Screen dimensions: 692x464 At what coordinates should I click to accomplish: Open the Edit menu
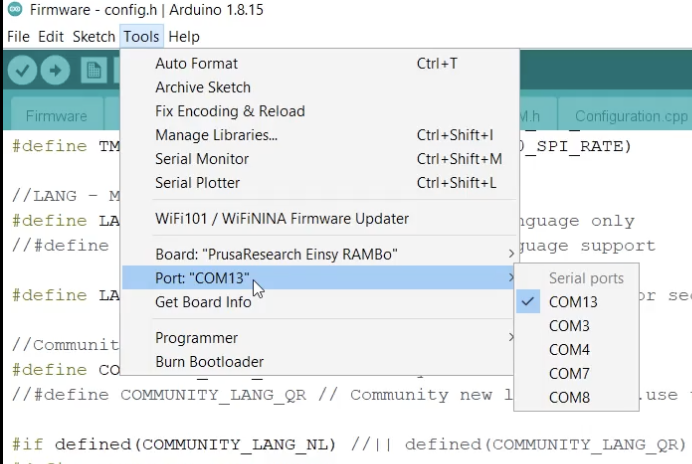pos(51,37)
